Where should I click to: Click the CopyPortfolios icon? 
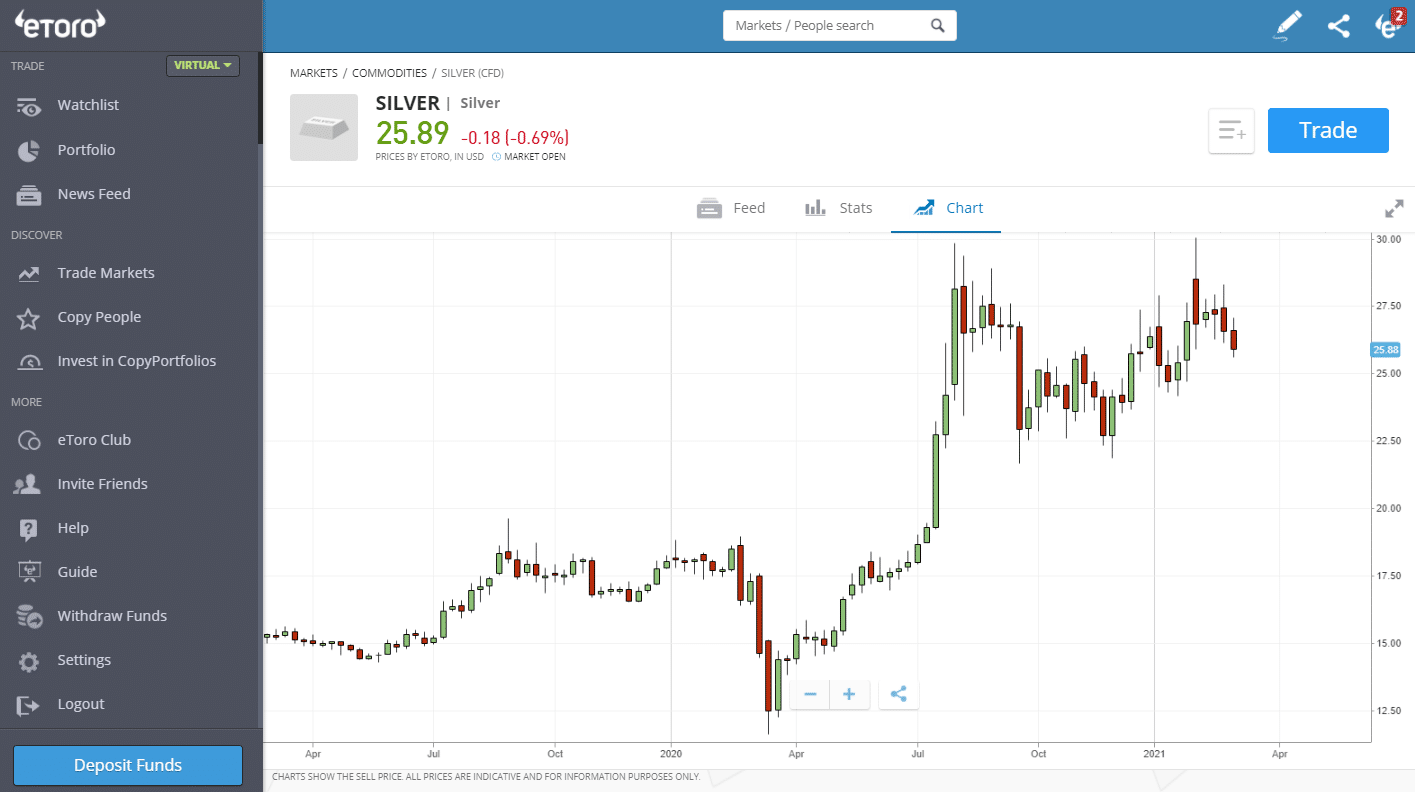click(28, 362)
